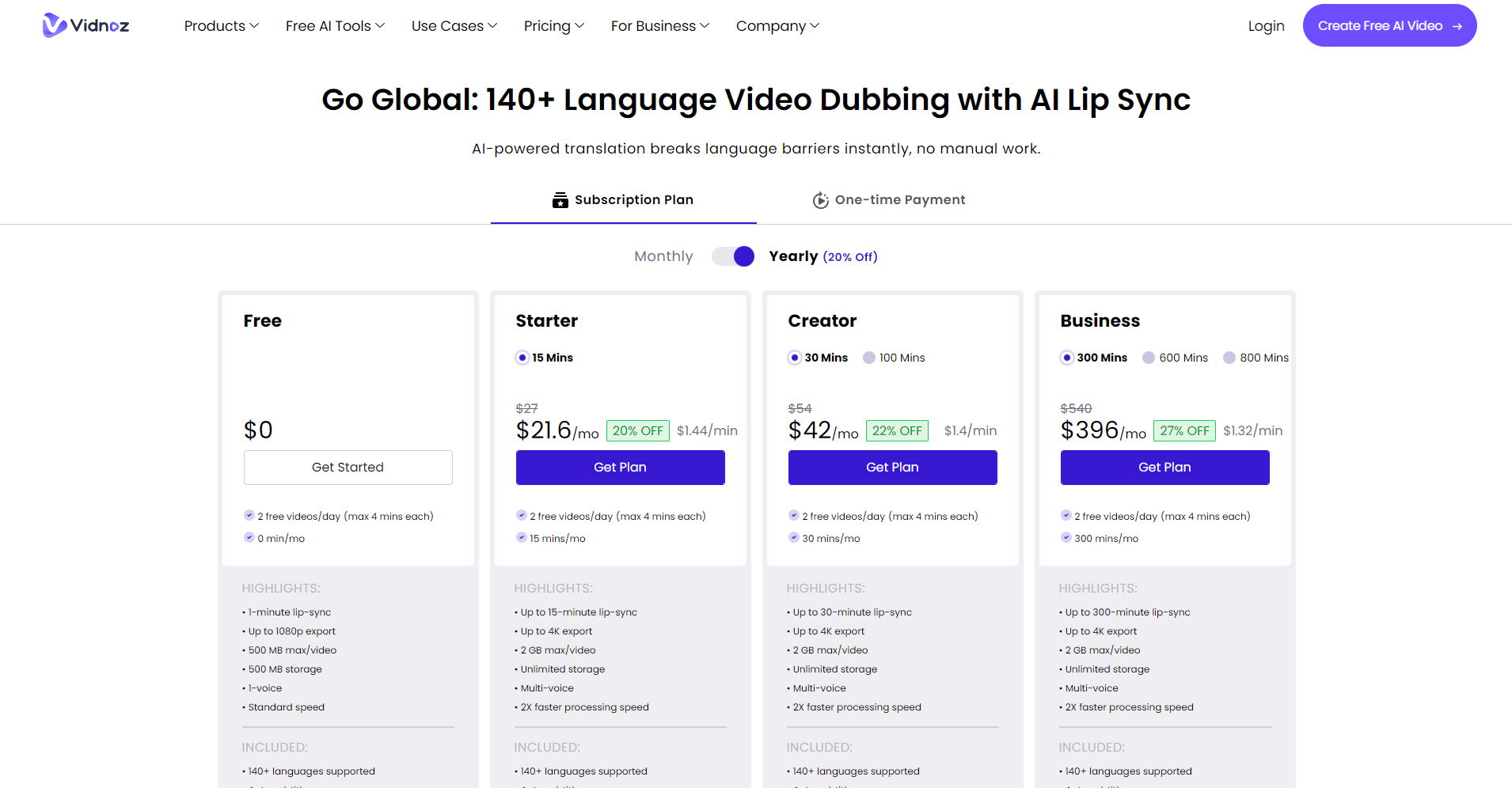The width and height of the screenshot is (1512, 788).
Task: Click the 20% OFF badge on Starter
Action: click(x=637, y=430)
